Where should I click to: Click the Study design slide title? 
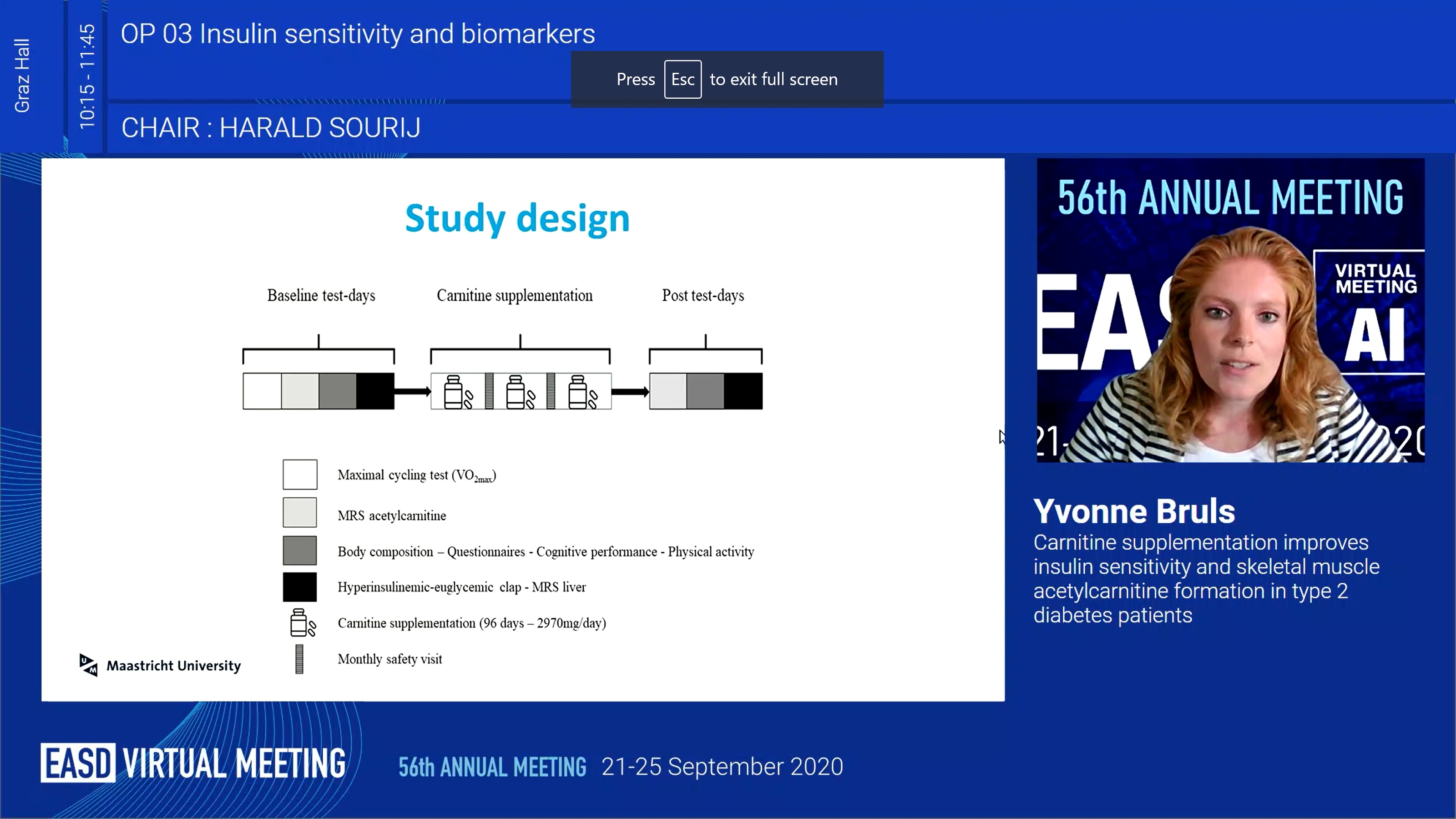(x=517, y=218)
